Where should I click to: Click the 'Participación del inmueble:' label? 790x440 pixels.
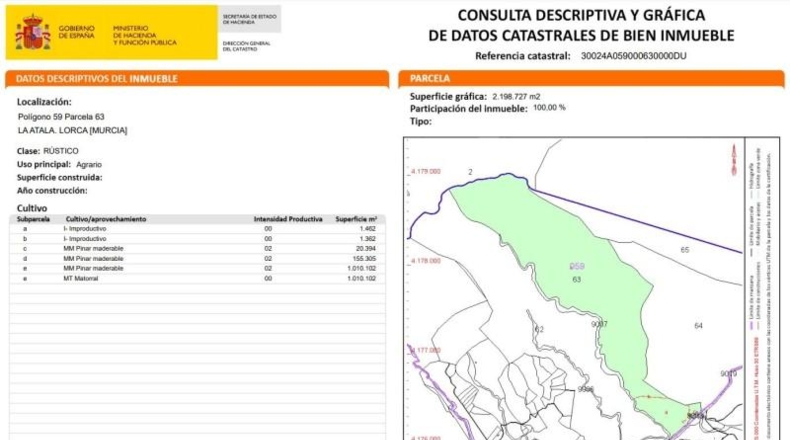pos(469,108)
